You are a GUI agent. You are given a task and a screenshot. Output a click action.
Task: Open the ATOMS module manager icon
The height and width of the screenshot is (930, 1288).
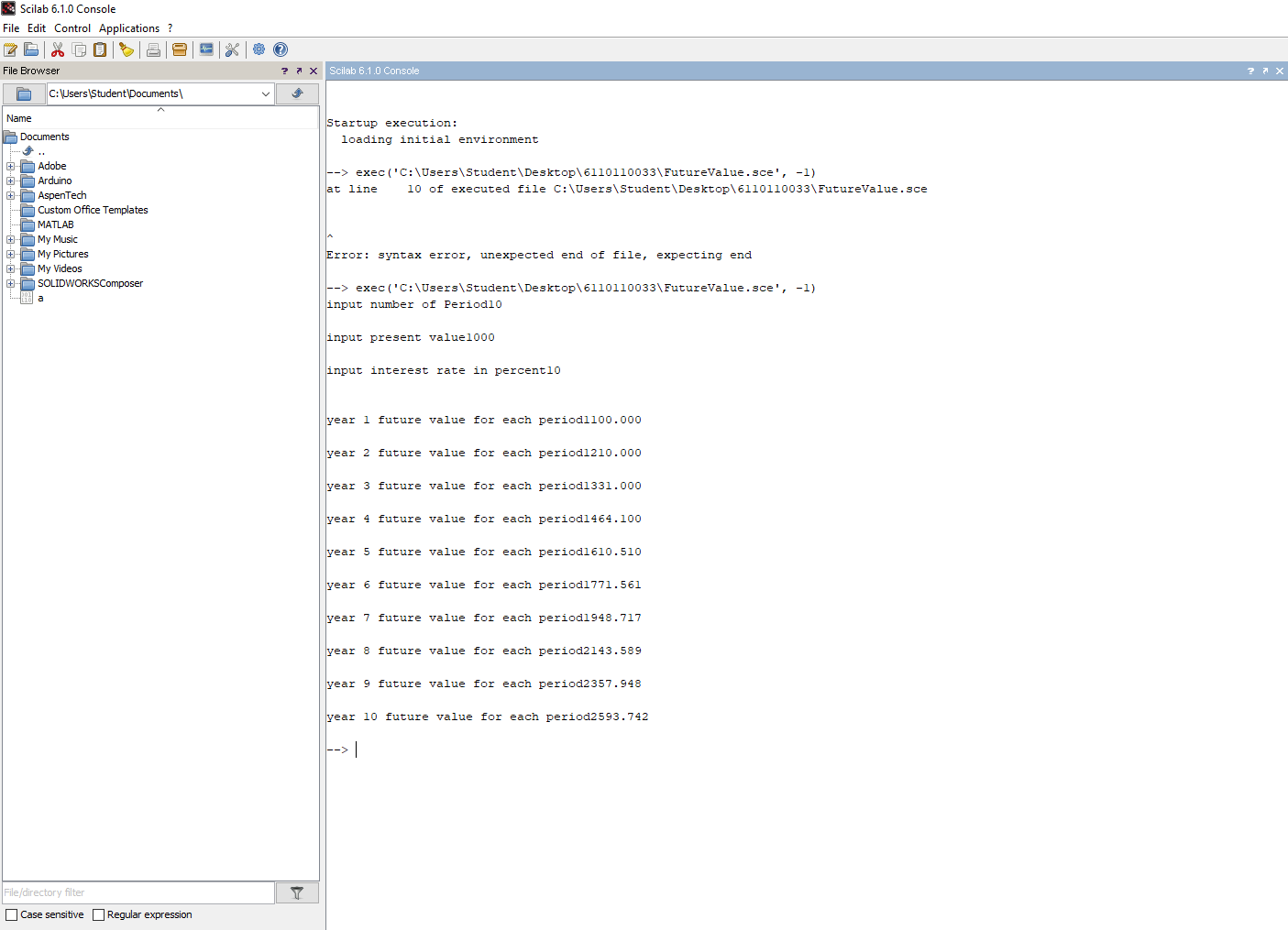tap(180, 49)
